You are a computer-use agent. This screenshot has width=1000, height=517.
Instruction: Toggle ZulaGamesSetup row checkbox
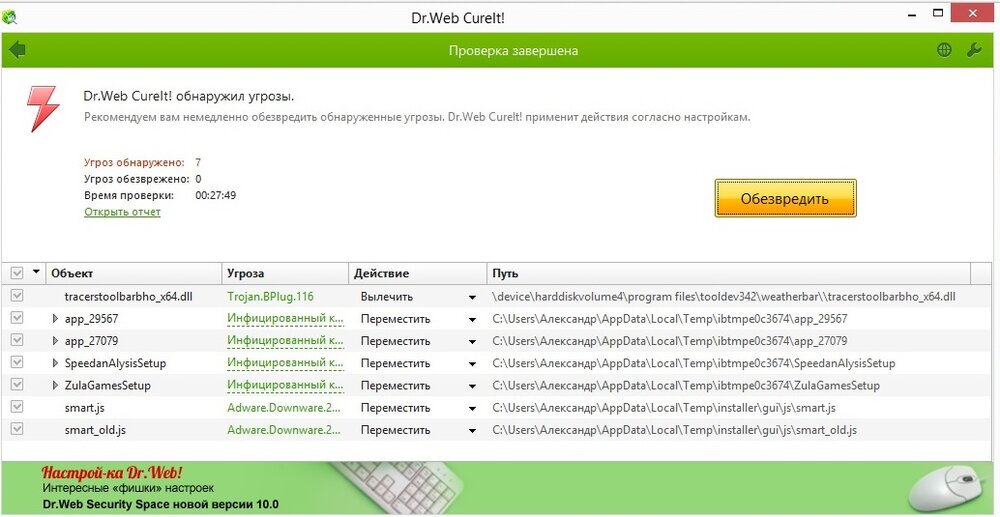tap(17, 385)
